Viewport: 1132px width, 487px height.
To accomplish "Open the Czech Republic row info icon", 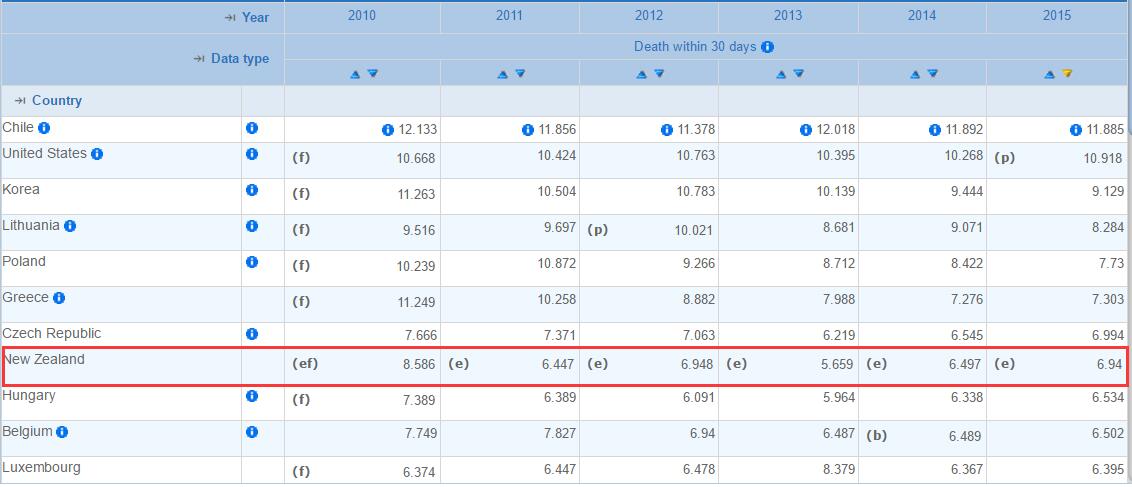I will click(x=252, y=334).
